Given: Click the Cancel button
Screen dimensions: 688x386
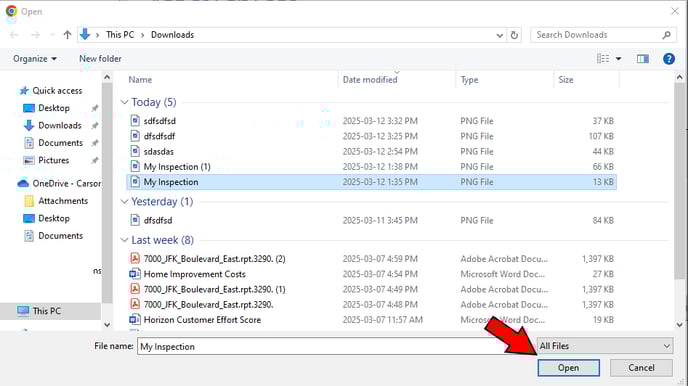Looking at the screenshot, I should click(641, 368).
